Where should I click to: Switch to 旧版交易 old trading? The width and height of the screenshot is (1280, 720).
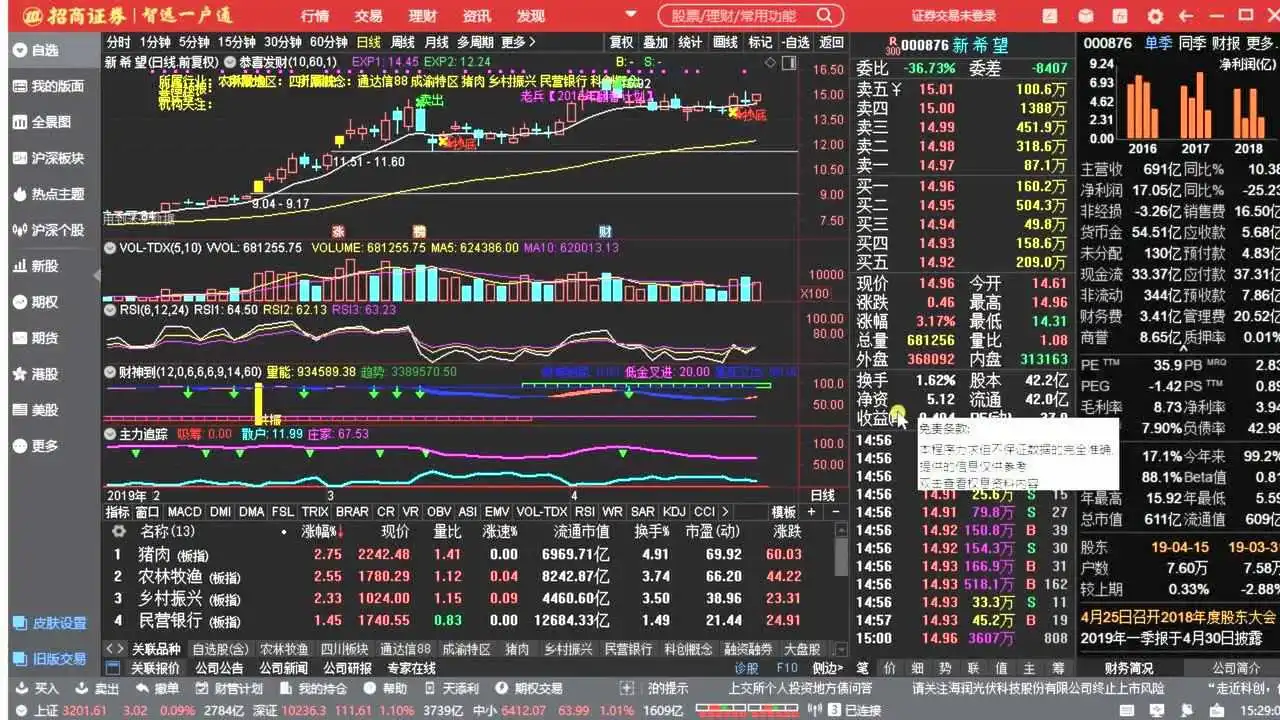tap(49, 659)
